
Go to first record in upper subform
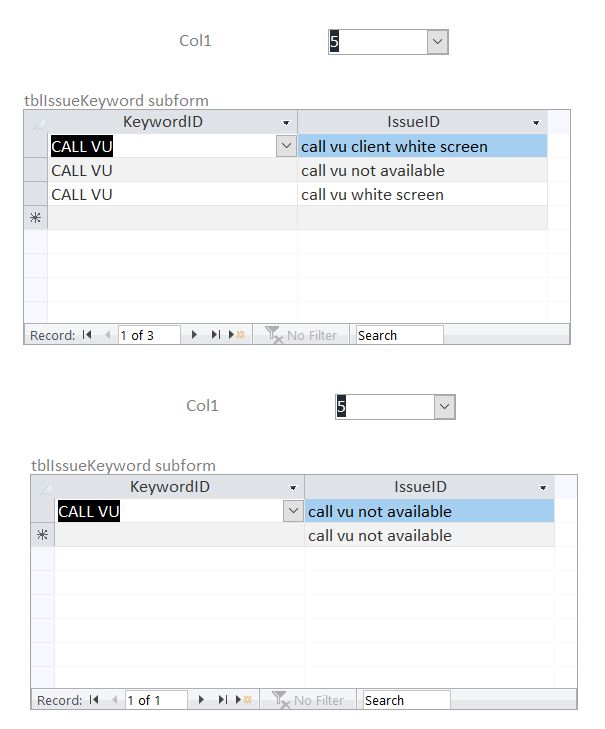(87, 335)
